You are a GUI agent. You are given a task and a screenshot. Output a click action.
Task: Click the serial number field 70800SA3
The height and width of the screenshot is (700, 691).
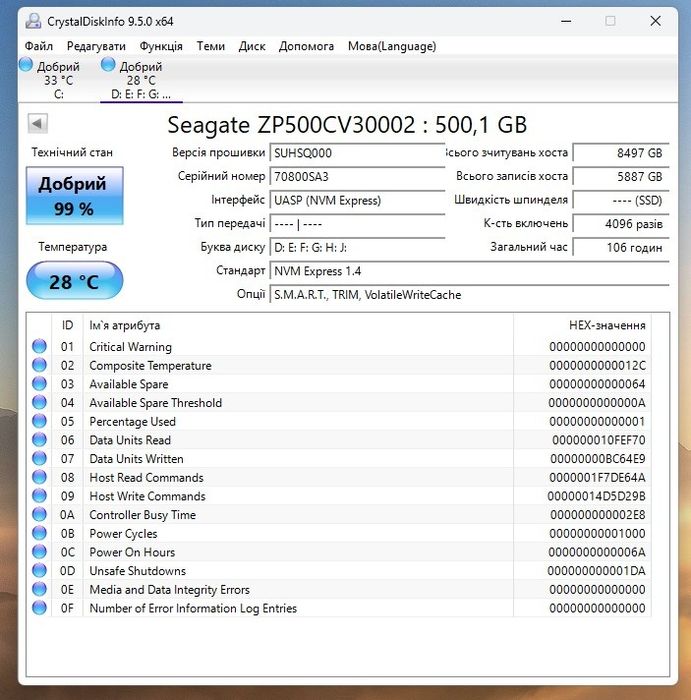358,176
